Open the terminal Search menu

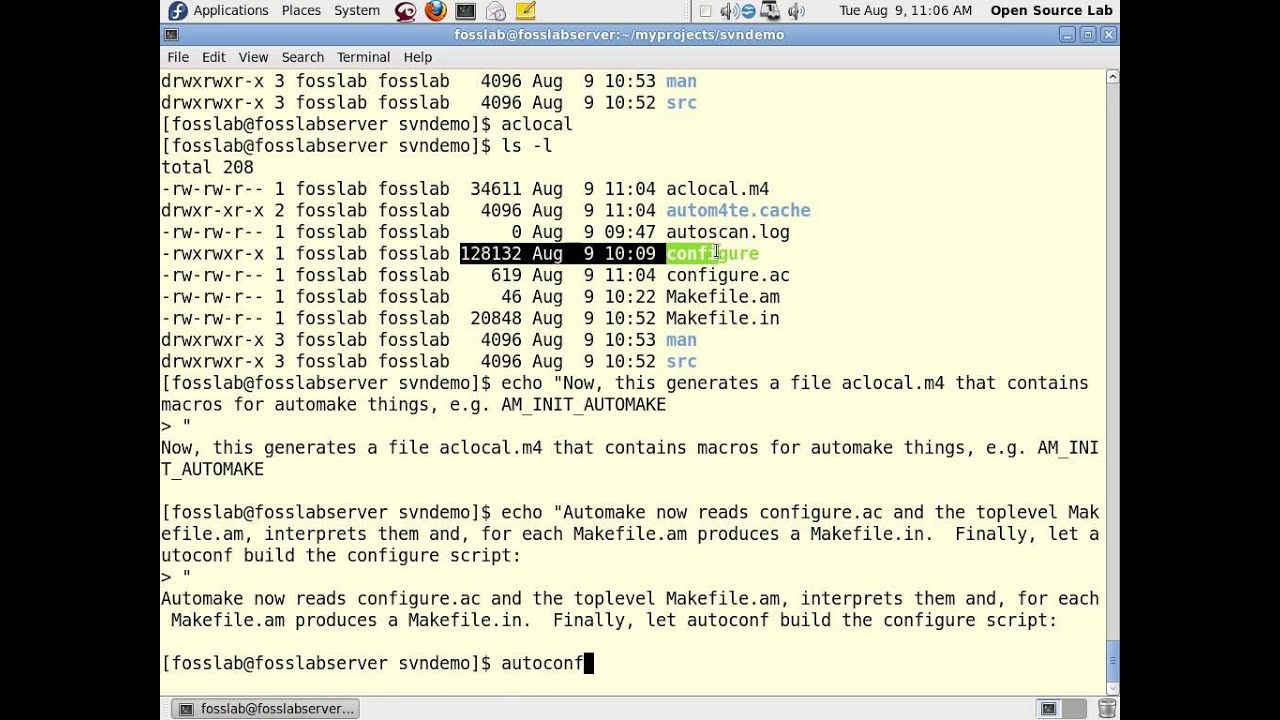[x=302, y=57]
